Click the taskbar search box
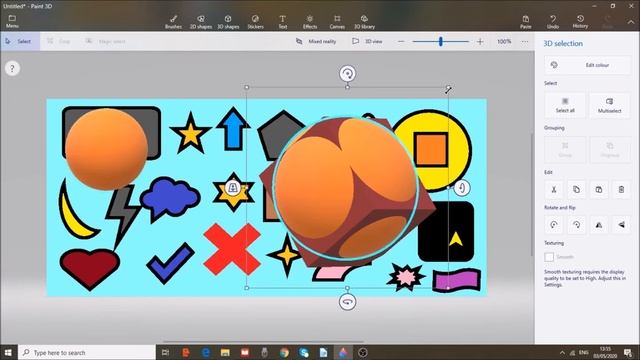640x360 pixels. [x=87, y=352]
